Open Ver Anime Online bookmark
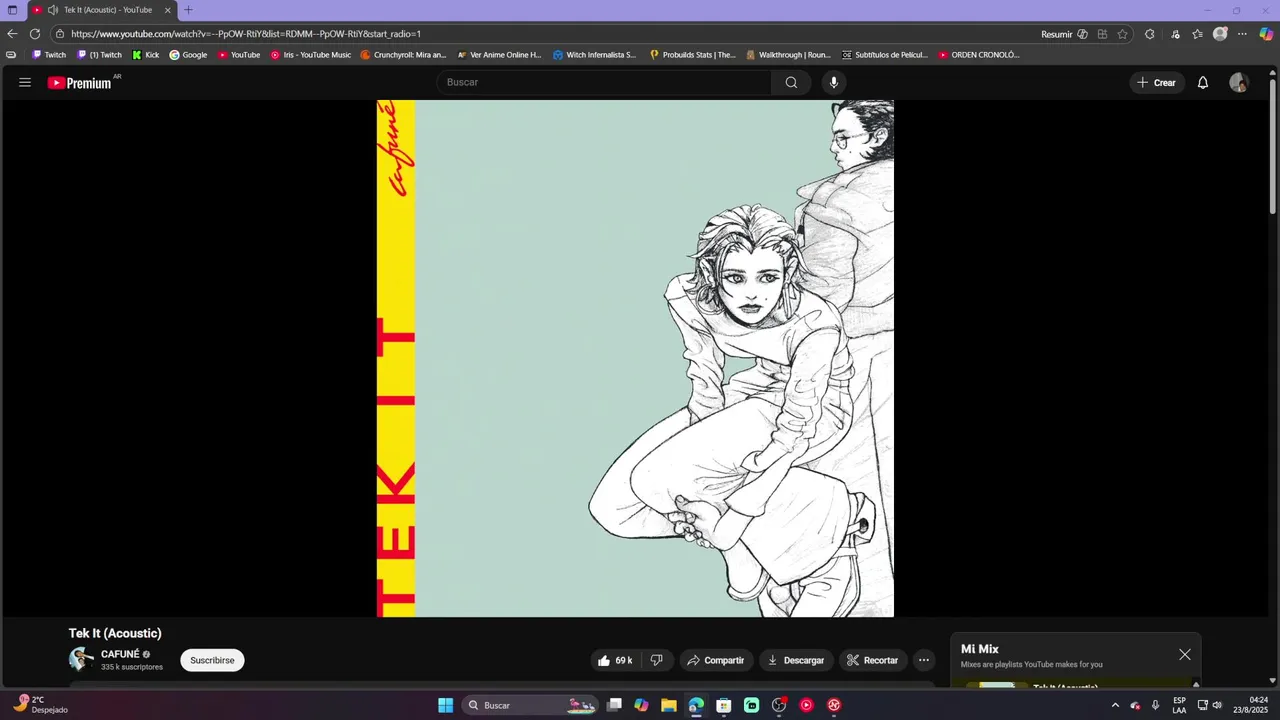 pyautogui.click(x=499, y=55)
